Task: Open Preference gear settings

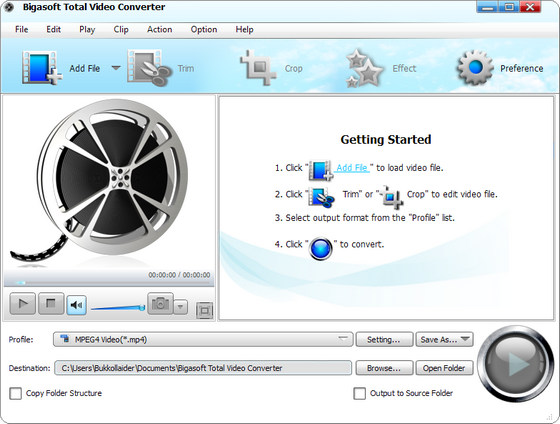Action: (x=475, y=68)
